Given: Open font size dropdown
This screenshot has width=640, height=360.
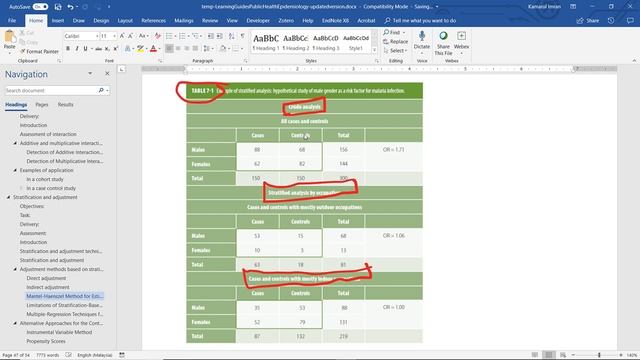Looking at the screenshot, I should [114, 36].
